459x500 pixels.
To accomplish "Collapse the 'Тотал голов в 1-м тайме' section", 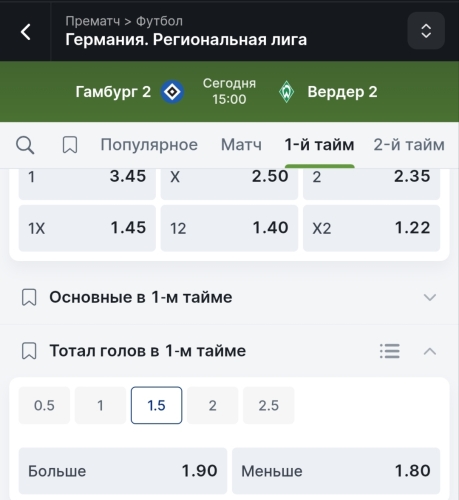I will (430, 351).
